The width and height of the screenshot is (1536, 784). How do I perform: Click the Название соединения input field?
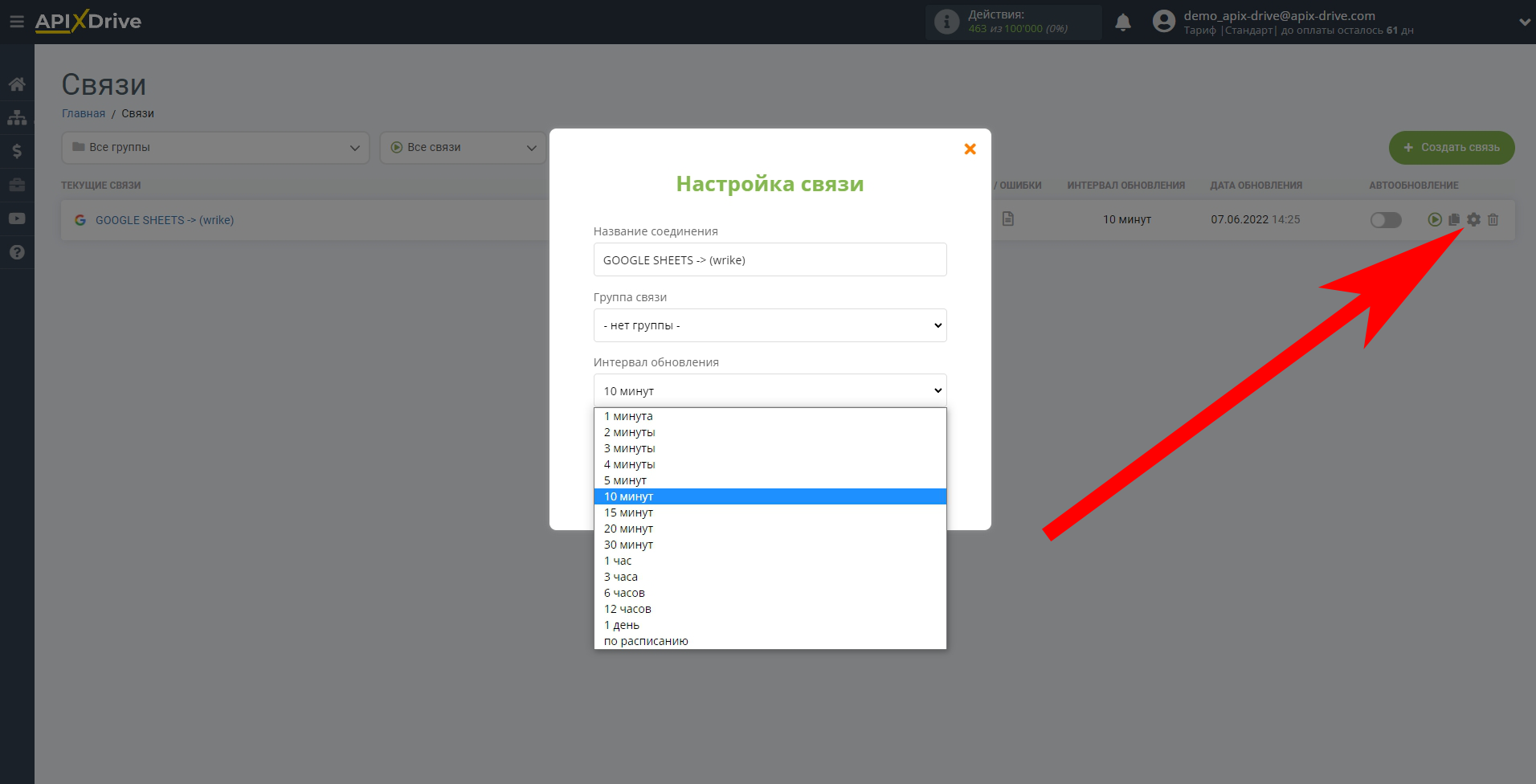coord(770,259)
